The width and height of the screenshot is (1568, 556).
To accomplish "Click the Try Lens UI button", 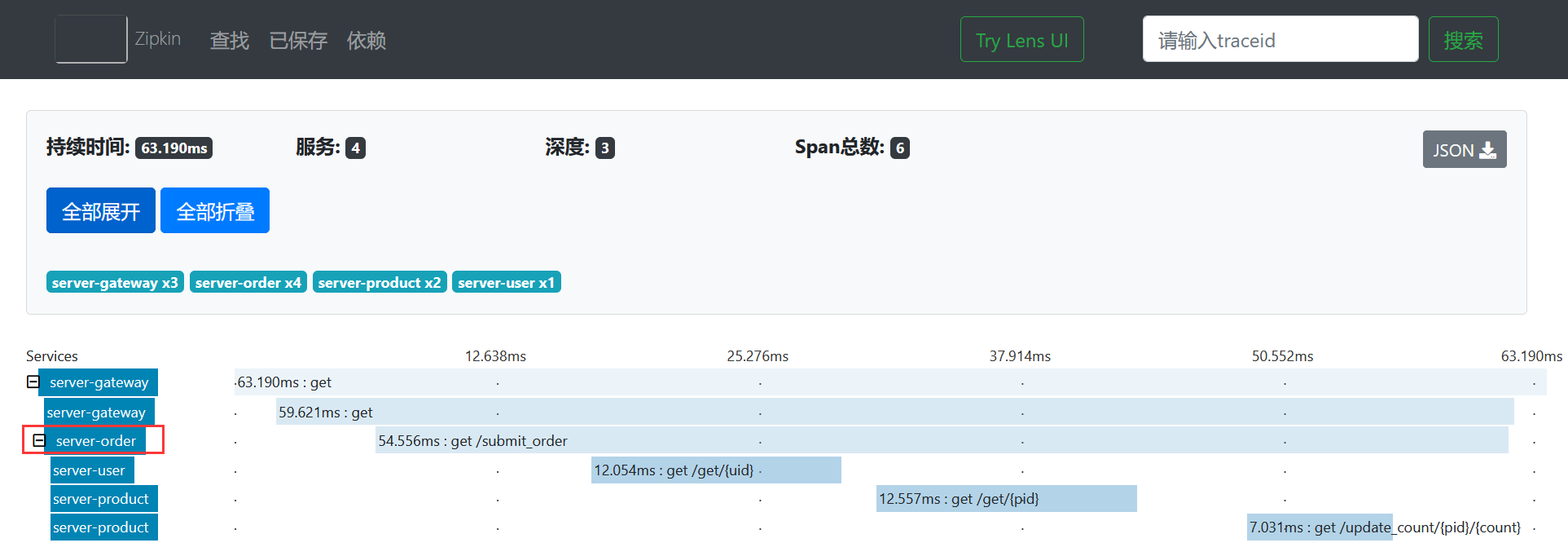I will pyautogui.click(x=1021, y=40).
